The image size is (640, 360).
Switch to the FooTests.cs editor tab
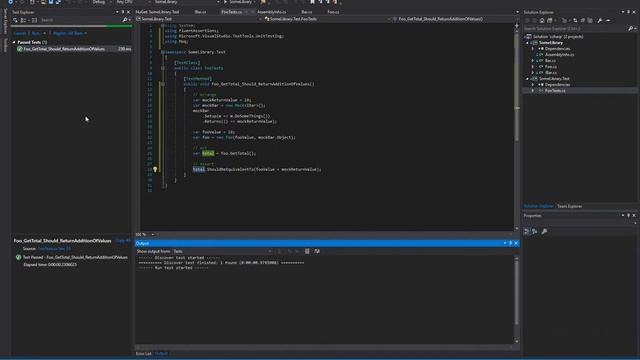click(x=231, y=12)
